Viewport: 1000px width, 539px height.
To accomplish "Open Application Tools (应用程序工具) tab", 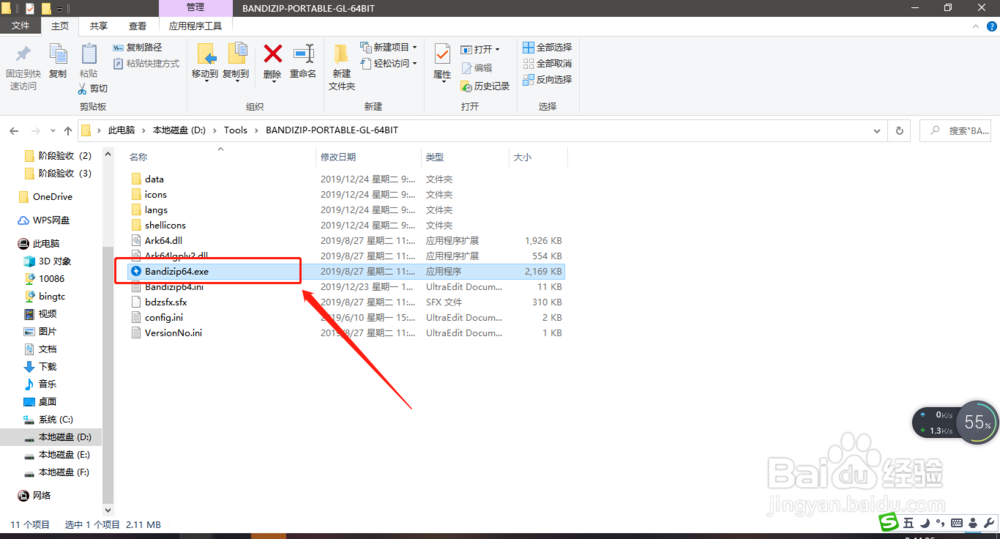I will tap(195, 26).
